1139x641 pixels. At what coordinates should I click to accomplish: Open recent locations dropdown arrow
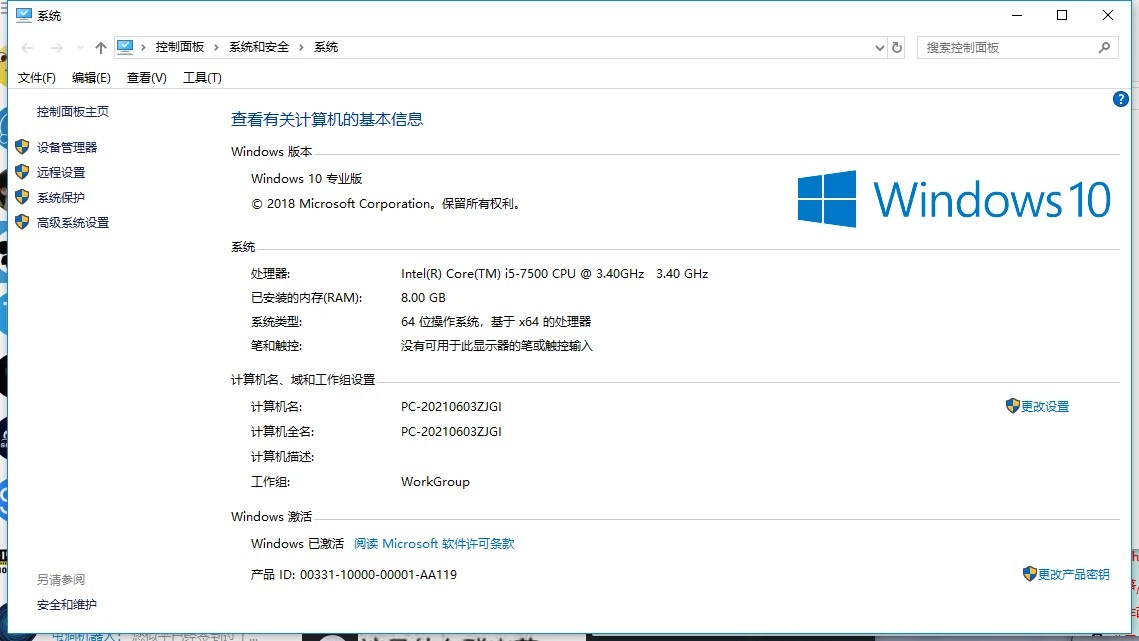point(80,48)
